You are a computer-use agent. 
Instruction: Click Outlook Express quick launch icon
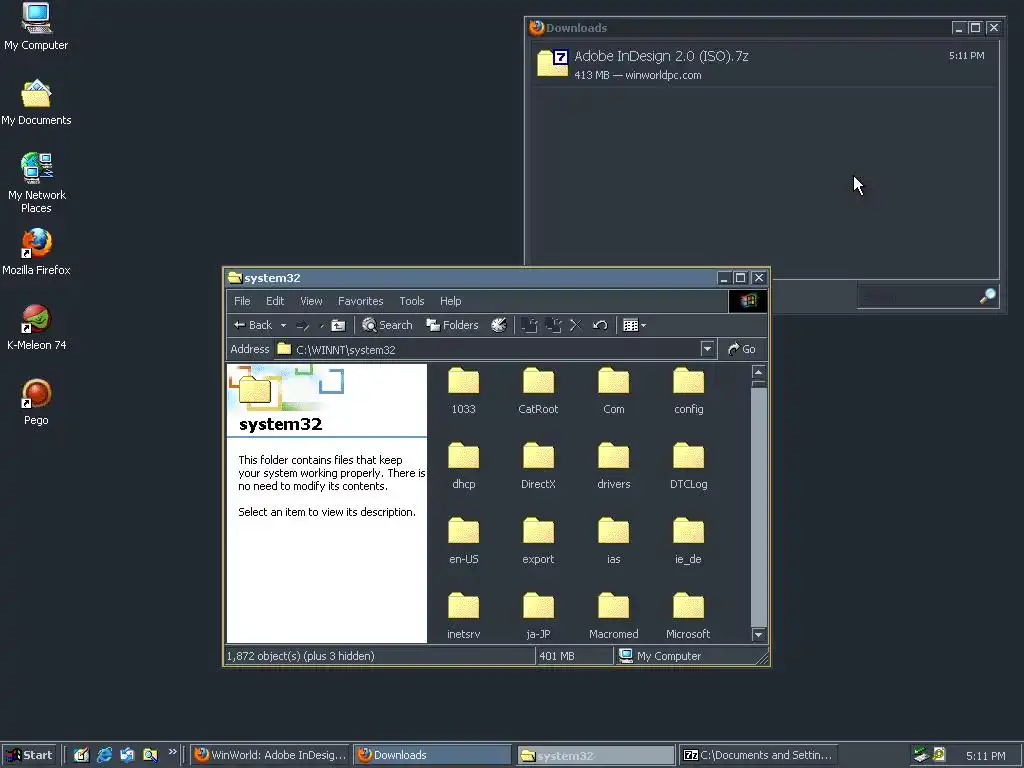pos(127,755)
